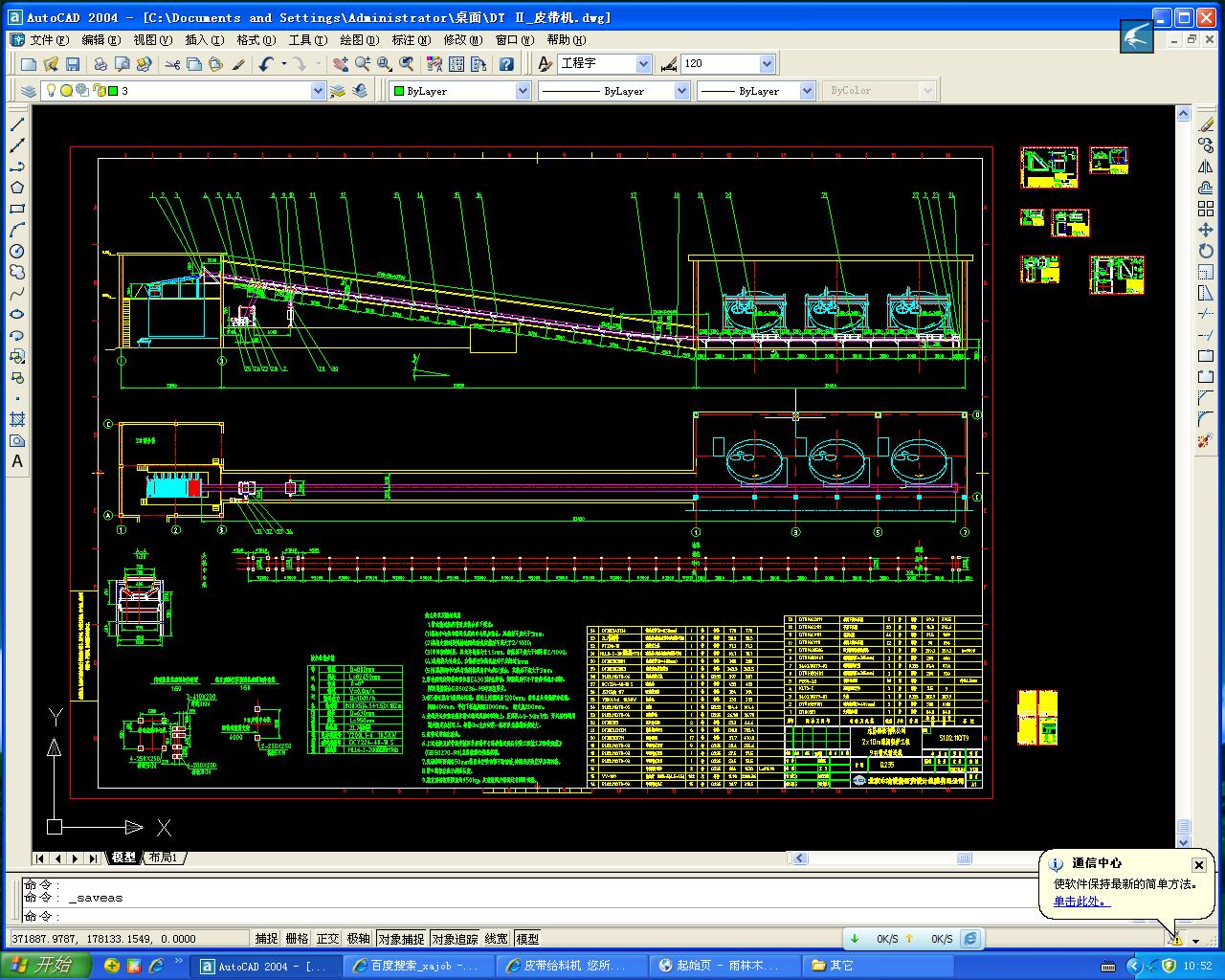This screenshot has width=1225, height=980.
Task: Expand the ByLayer color dropdown
Action: pos(523,91)
